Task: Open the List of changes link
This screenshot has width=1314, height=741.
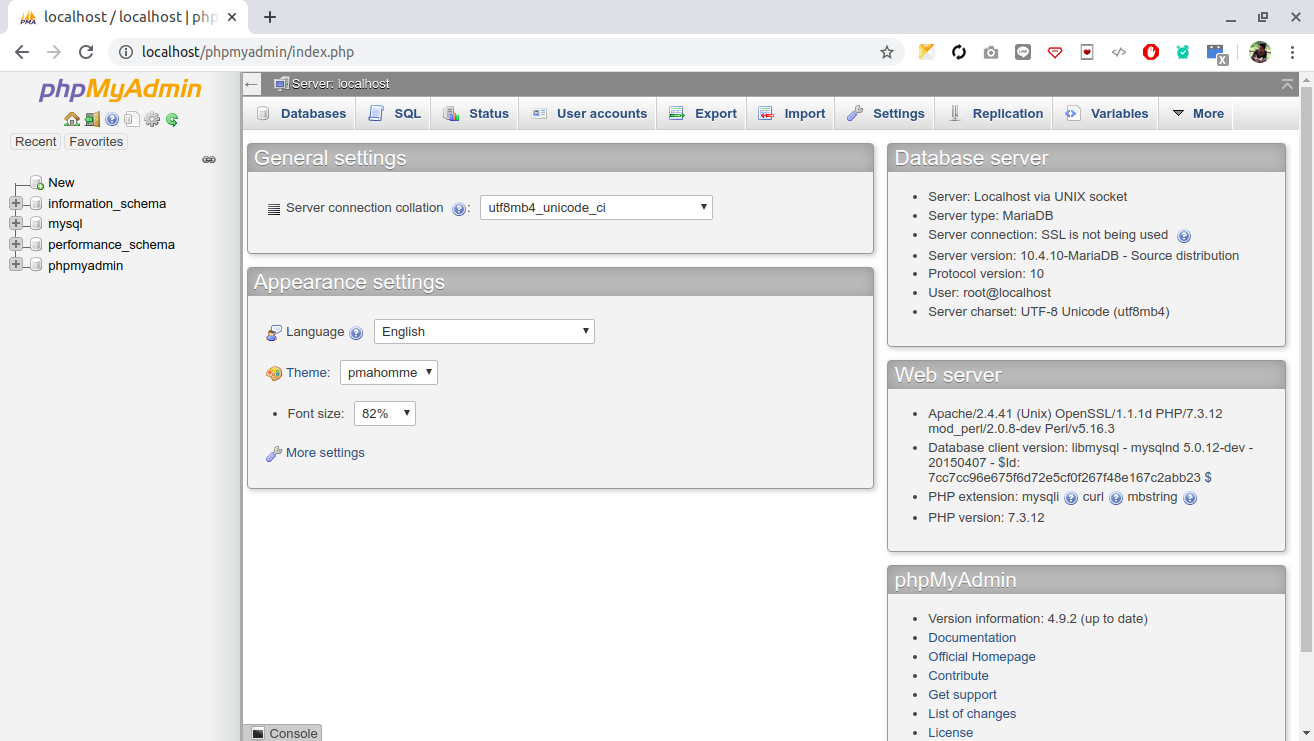Action: point(971,713)
